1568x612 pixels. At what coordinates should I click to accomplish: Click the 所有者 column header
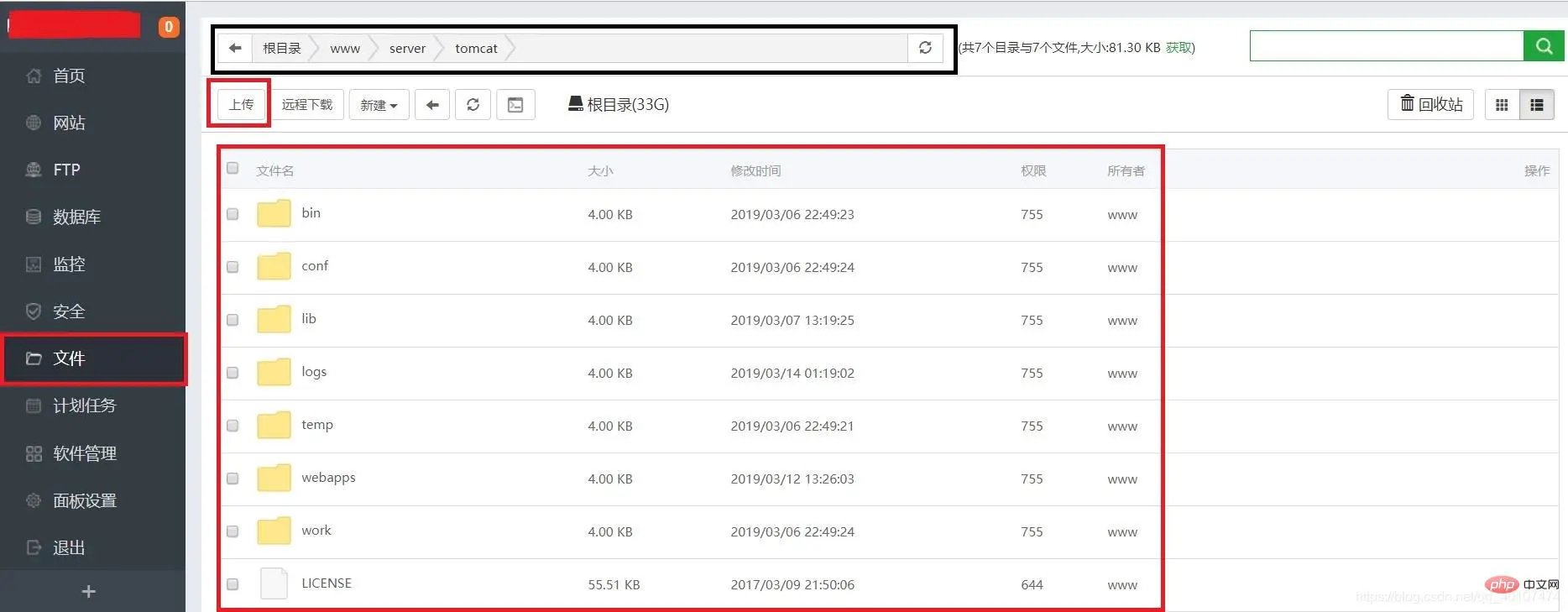(1126, 170)
